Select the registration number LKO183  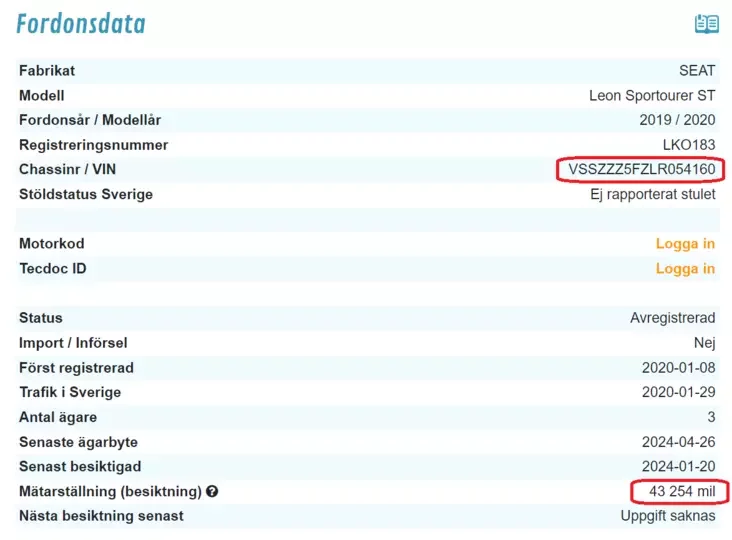click(689, 145)
